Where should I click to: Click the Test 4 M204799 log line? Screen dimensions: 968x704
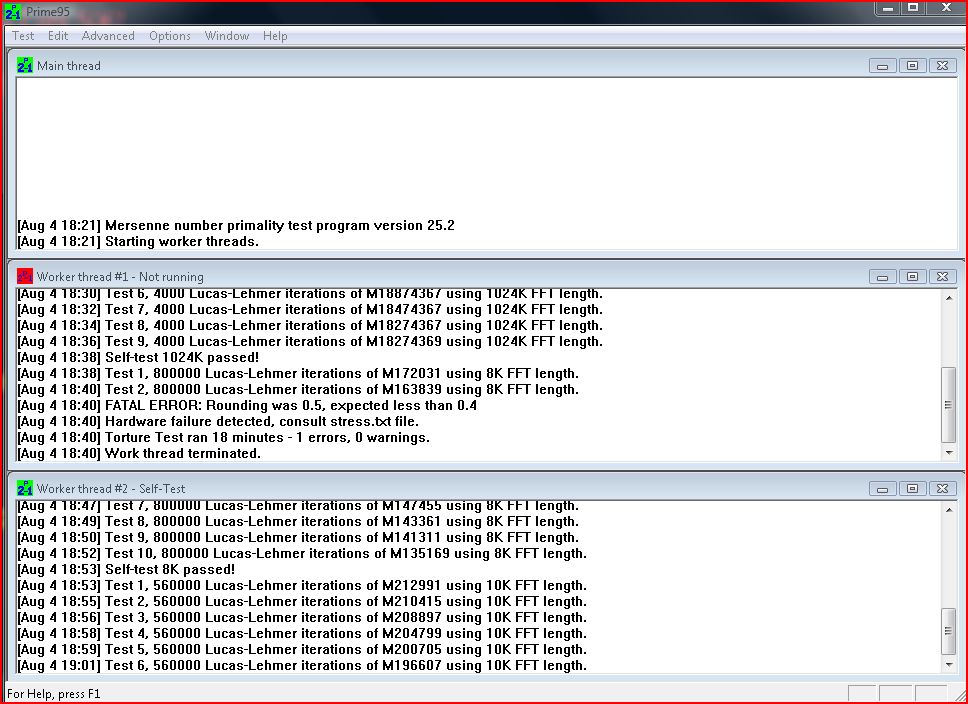302,634
